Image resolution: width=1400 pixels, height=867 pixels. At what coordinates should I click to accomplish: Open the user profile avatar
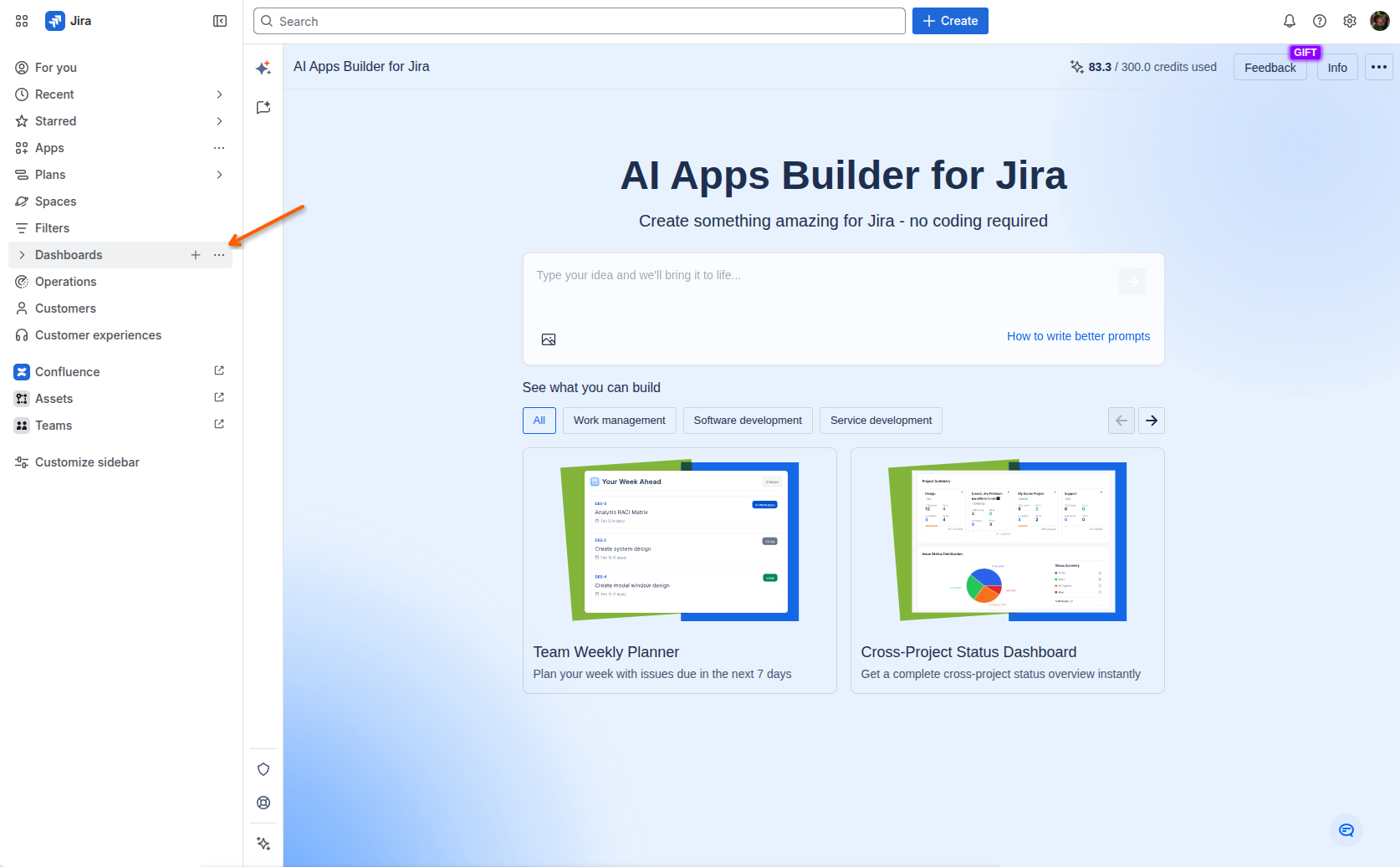[x=1380, y=21]
